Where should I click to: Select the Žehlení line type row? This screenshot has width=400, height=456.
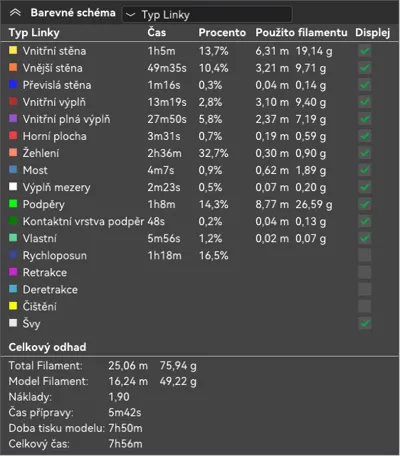(x=200, y=153)
